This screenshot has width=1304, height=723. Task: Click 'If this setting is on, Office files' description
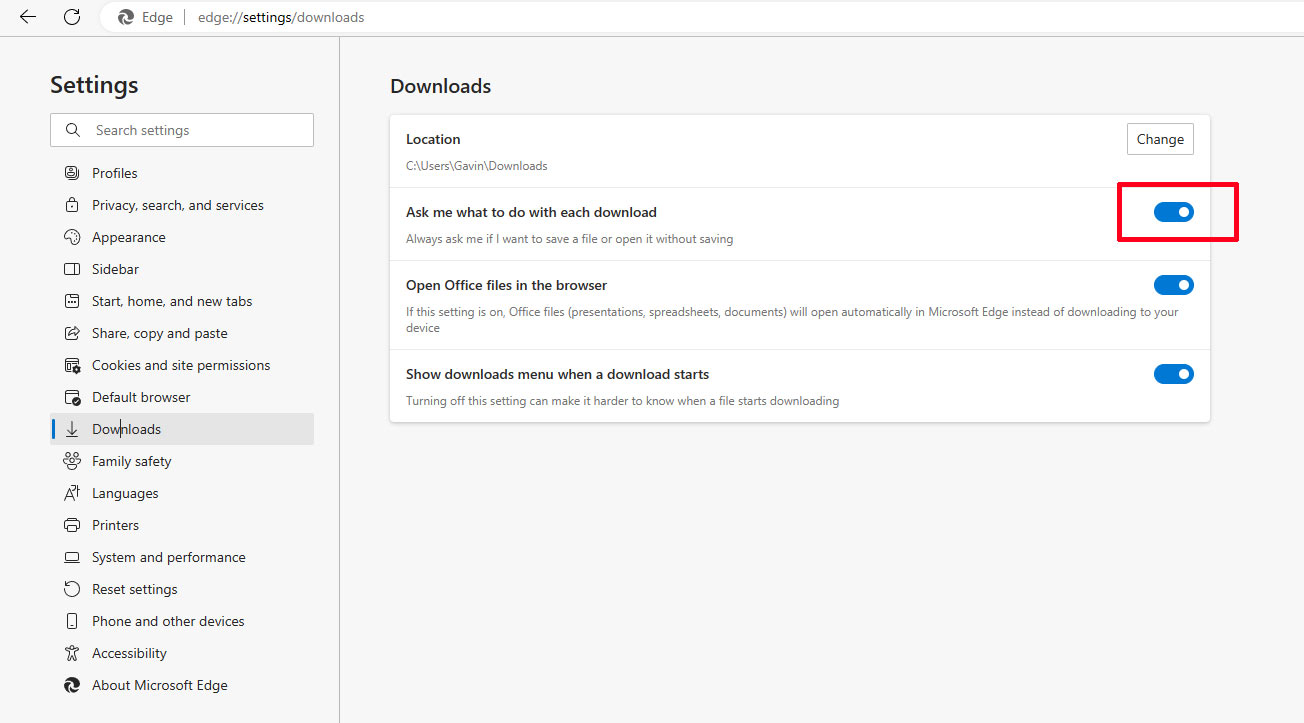(792, 320)
